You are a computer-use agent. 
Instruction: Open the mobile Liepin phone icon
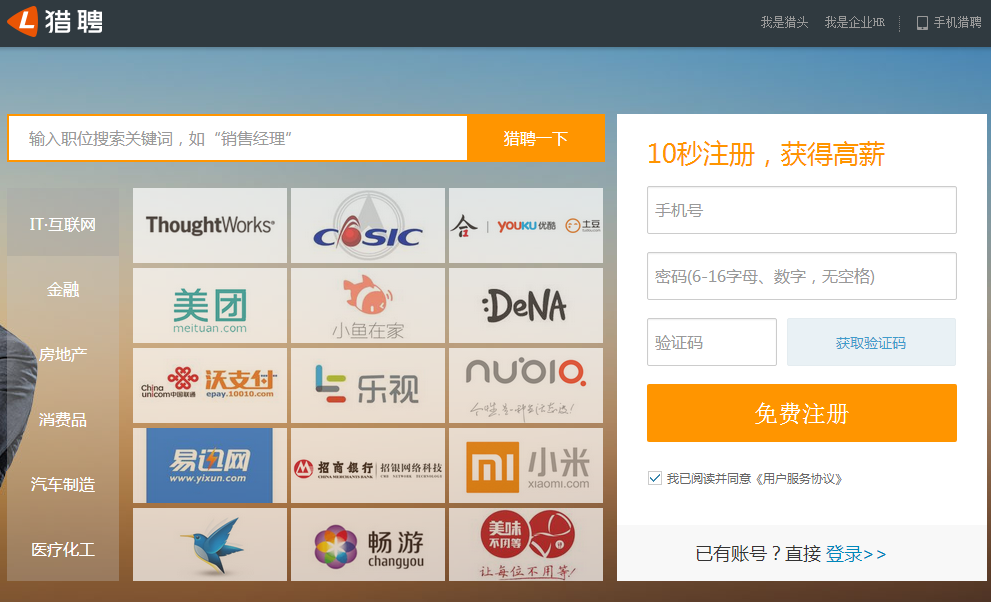click(x=922, y=23)
